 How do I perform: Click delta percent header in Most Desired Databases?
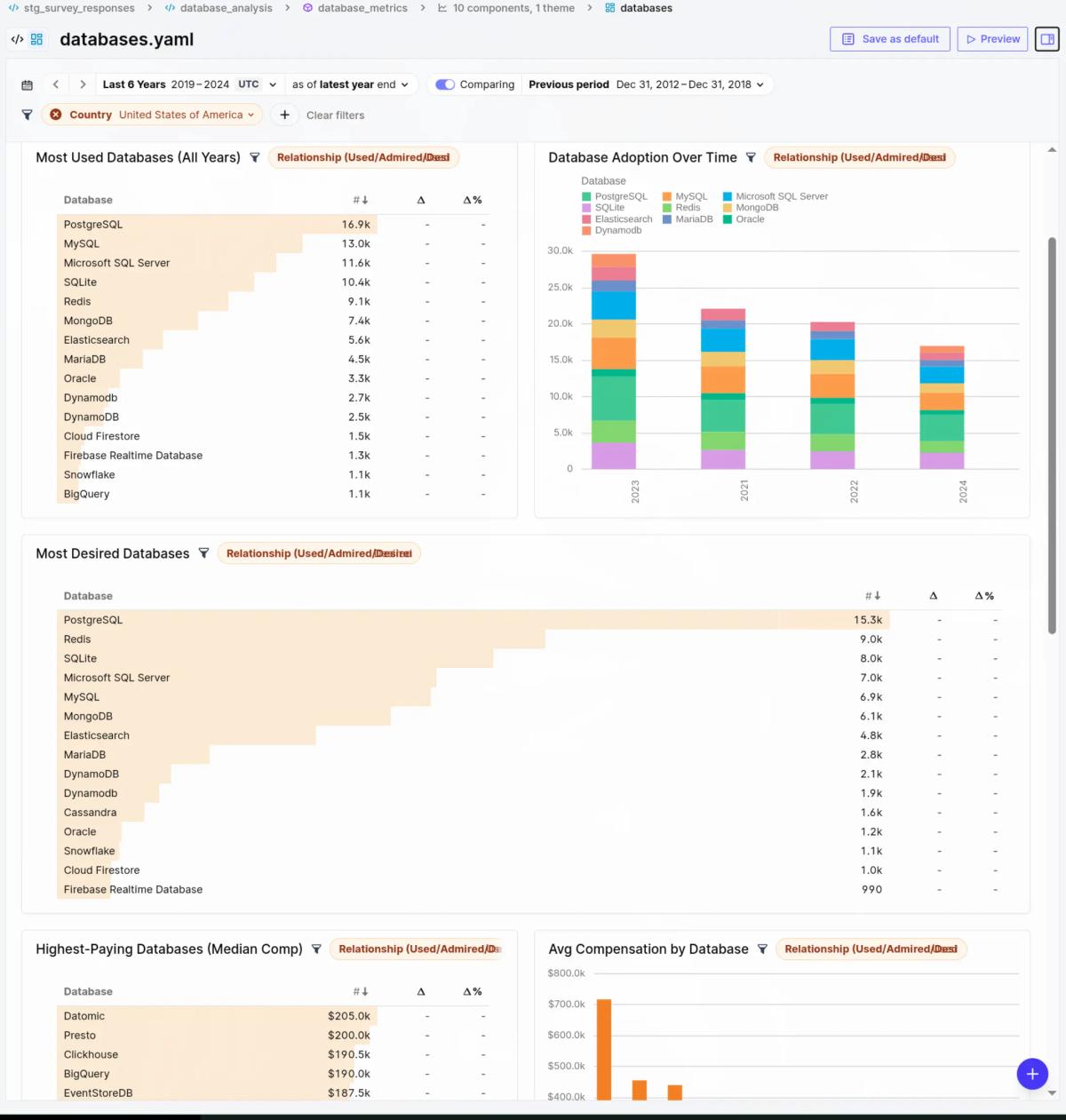[984, 596]
